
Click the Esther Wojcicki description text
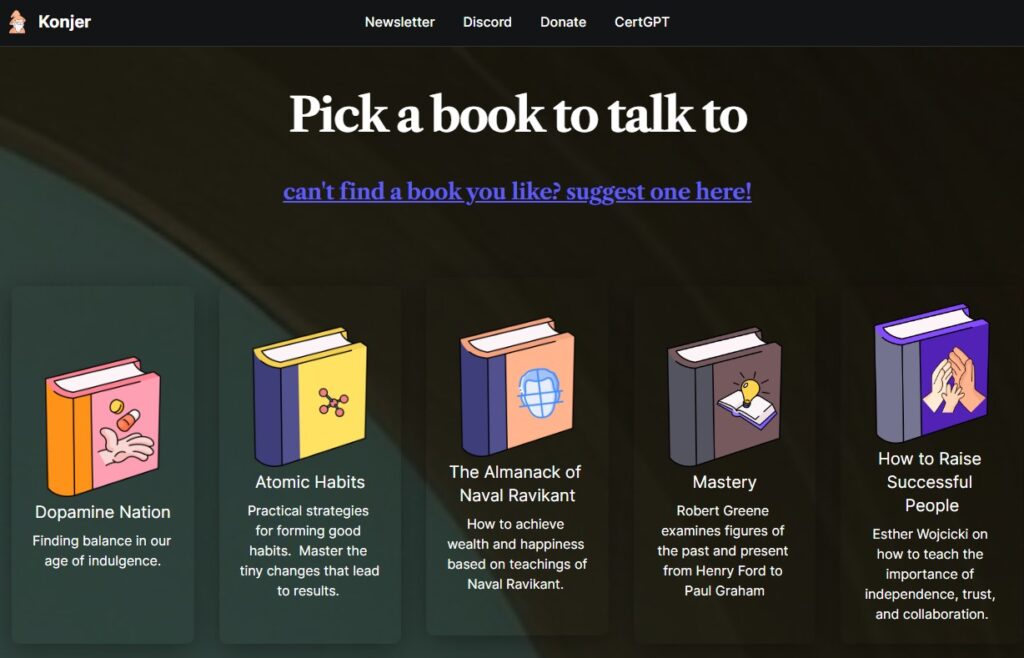(x=930, y=574)
